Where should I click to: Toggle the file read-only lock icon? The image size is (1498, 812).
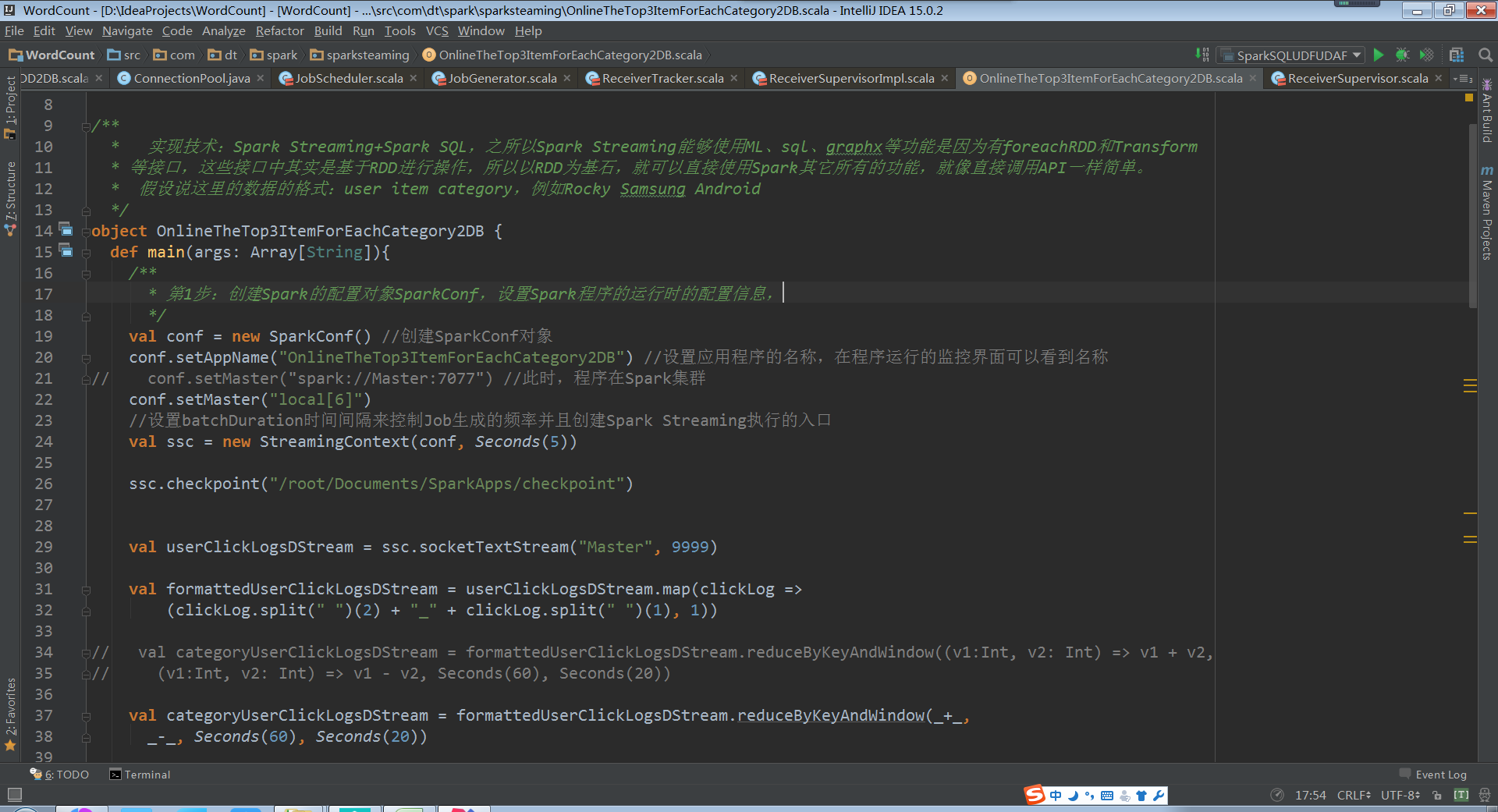pyautogui.click(x=1437, y=795)
